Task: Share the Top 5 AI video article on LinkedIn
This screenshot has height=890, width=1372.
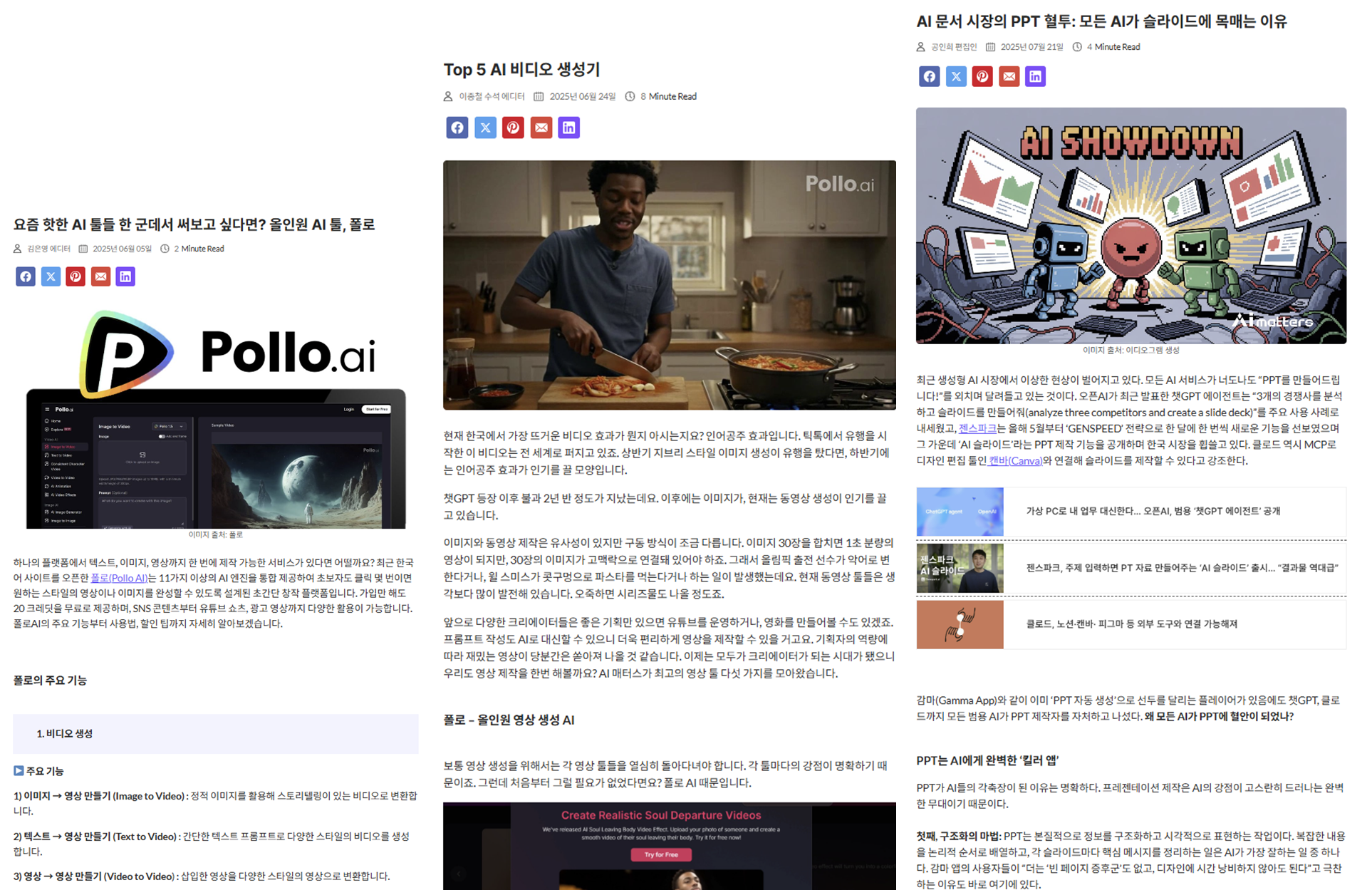Action: tap(568, 128)
